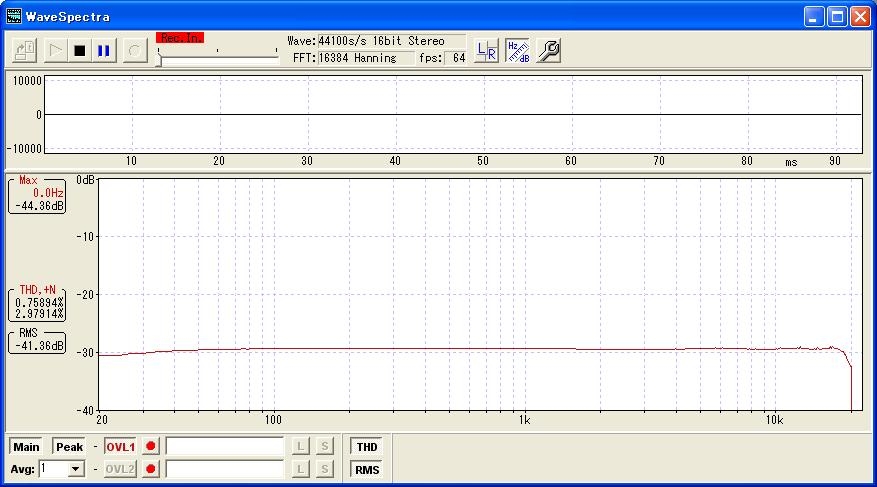877x487 pixels.
Task: Toggle the Main display button
Action: [26, 447]
